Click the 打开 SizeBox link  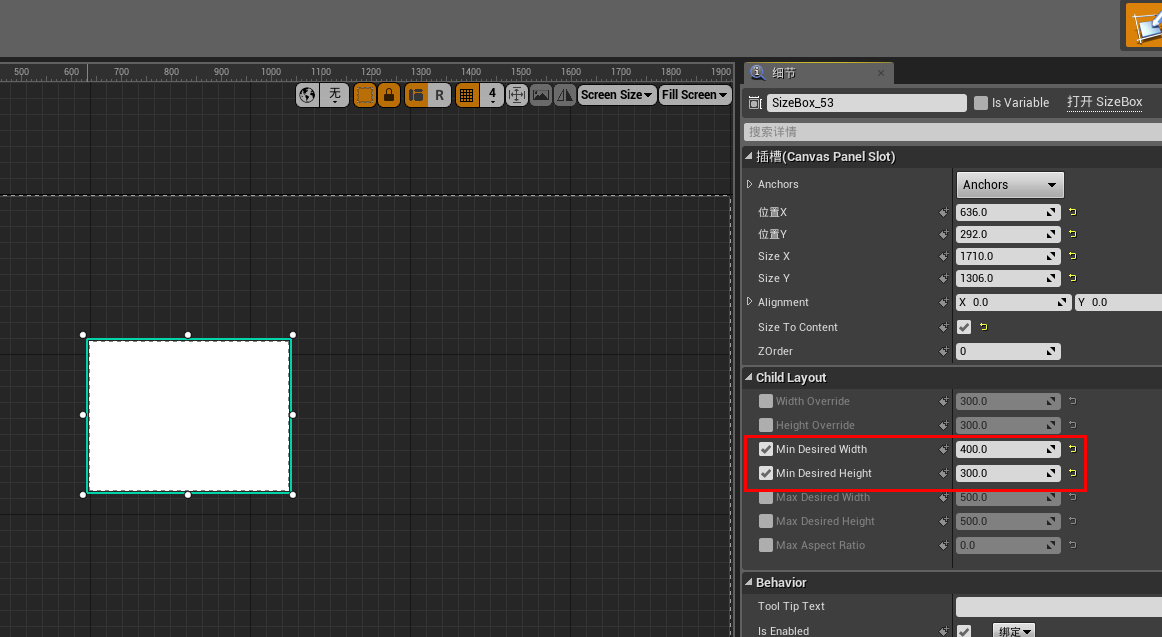[x=1104, y=102]
